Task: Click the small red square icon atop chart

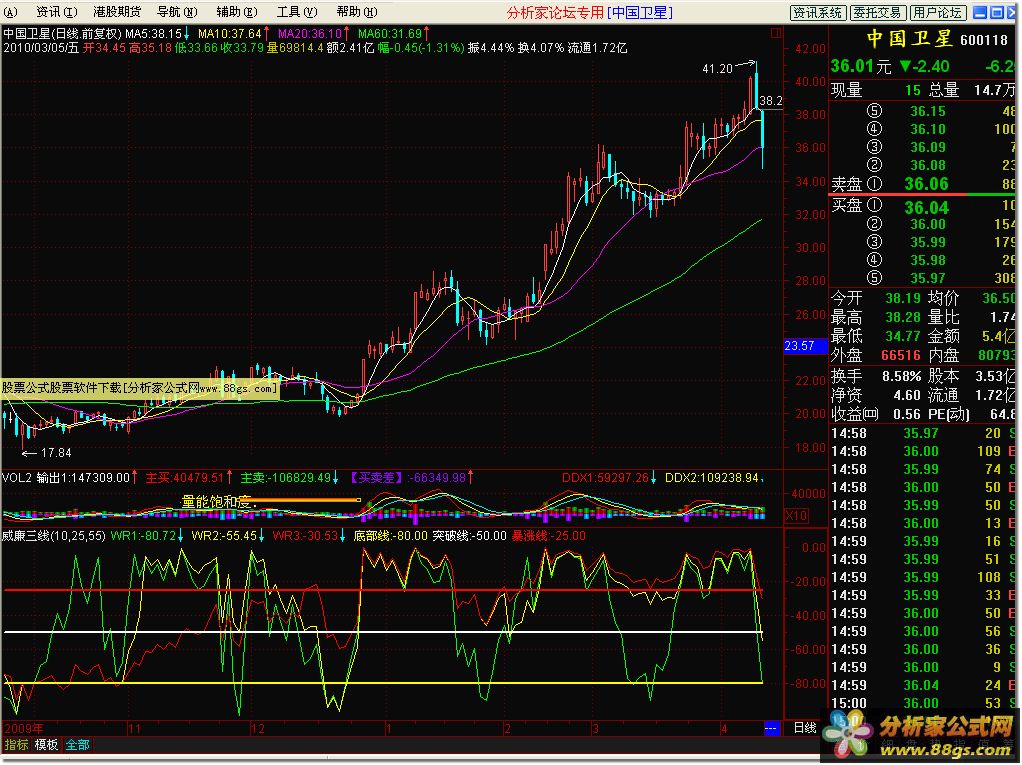Action: pos(776,33)
